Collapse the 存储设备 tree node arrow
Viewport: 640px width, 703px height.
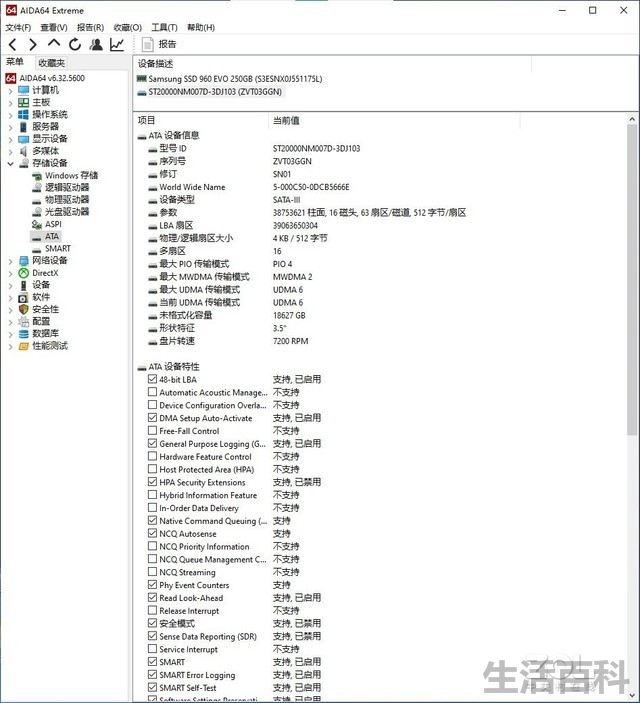pos(10,164)
